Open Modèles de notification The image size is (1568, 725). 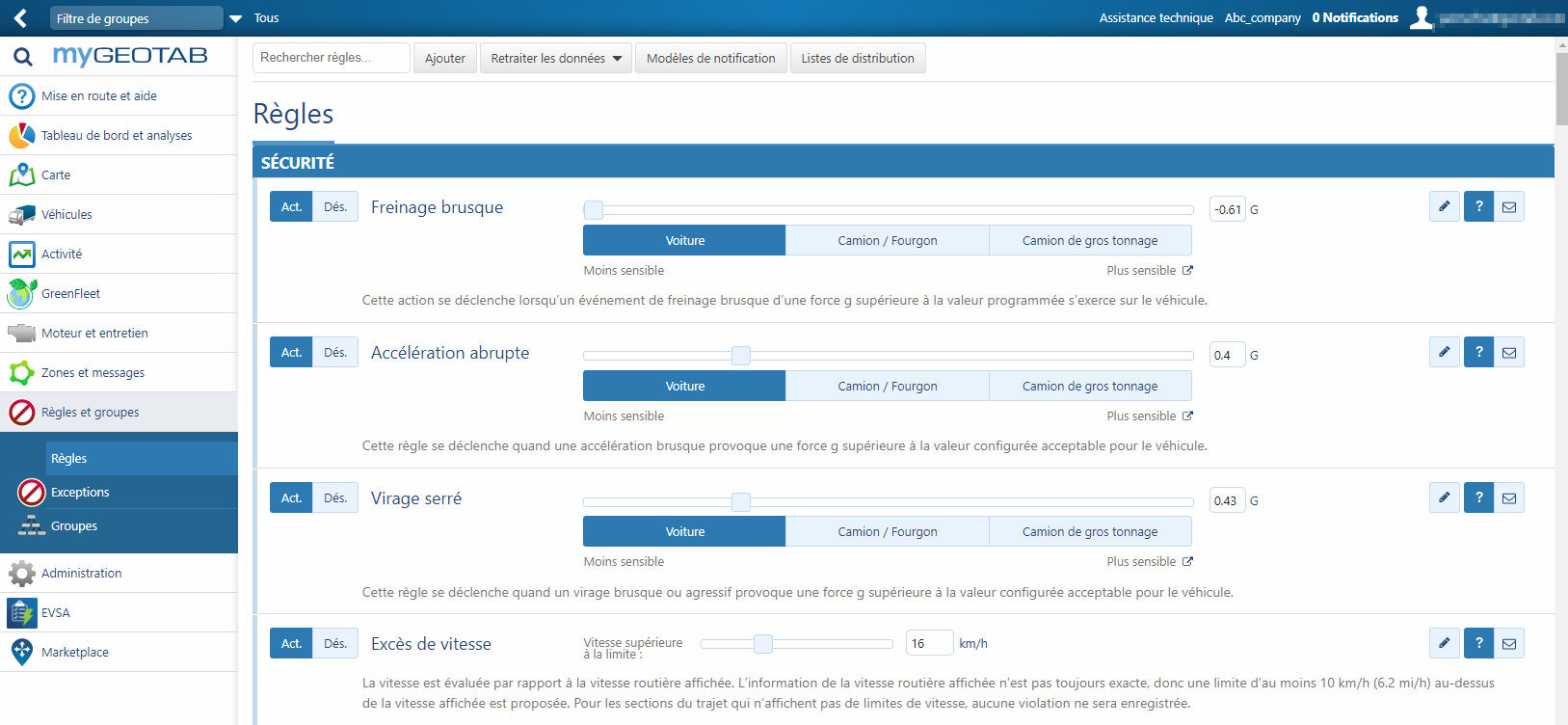pyautogui.click(x=710, y=58)
